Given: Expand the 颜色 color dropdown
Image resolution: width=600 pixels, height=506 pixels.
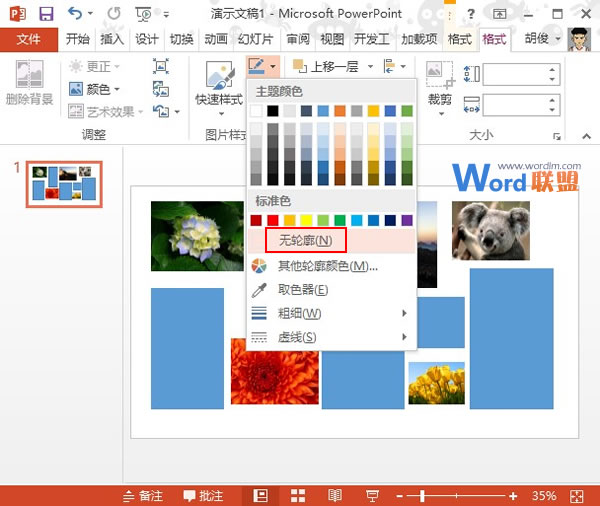Looking at the screenshot, I should coord(117,89).
